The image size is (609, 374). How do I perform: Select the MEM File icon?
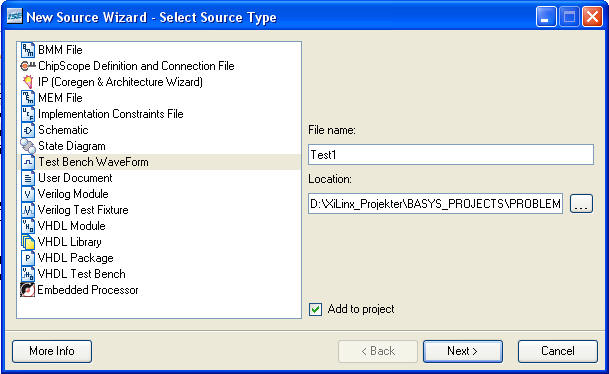[28, 98]
